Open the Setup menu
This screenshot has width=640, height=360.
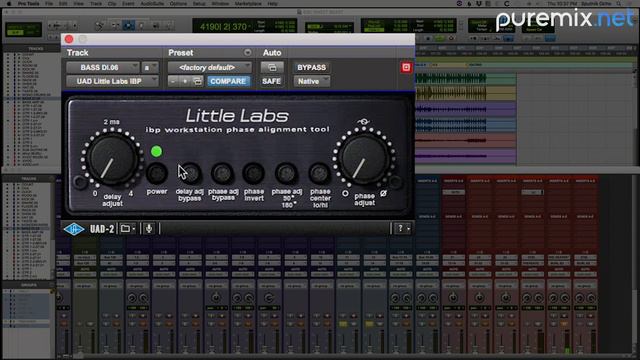pyautogui.click(x=199, y=3)
